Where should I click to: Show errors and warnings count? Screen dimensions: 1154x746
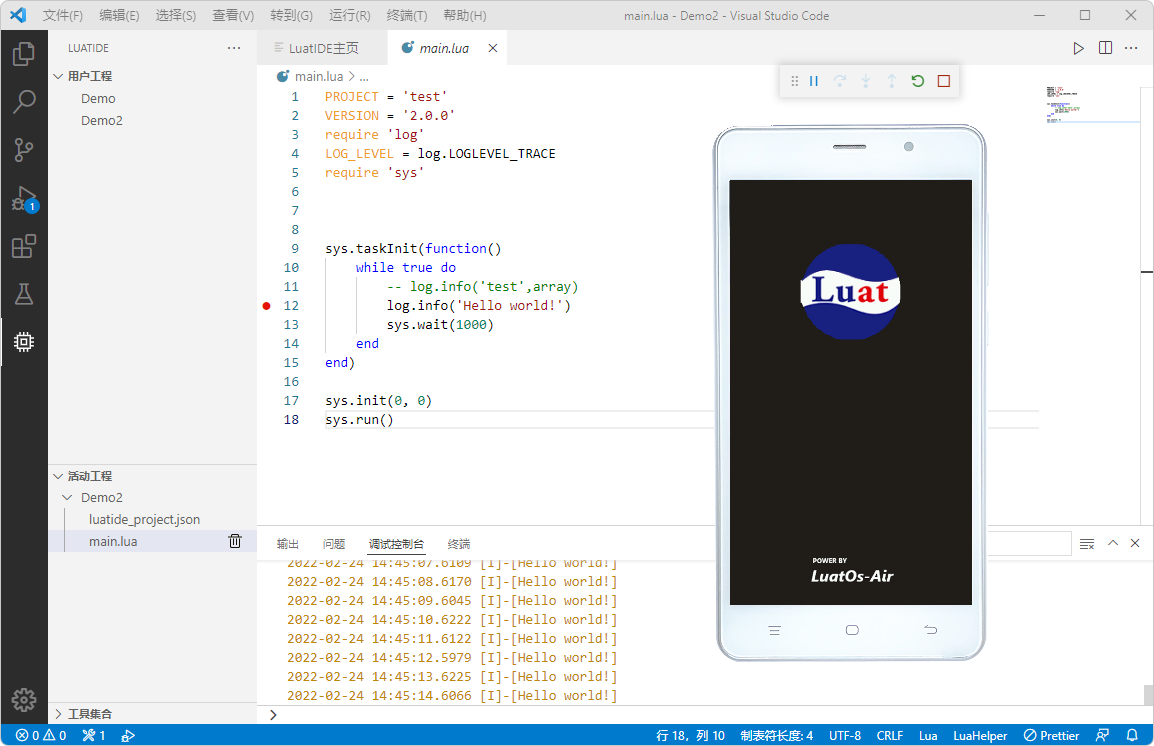pyautogui.click(x=41, y=735)
